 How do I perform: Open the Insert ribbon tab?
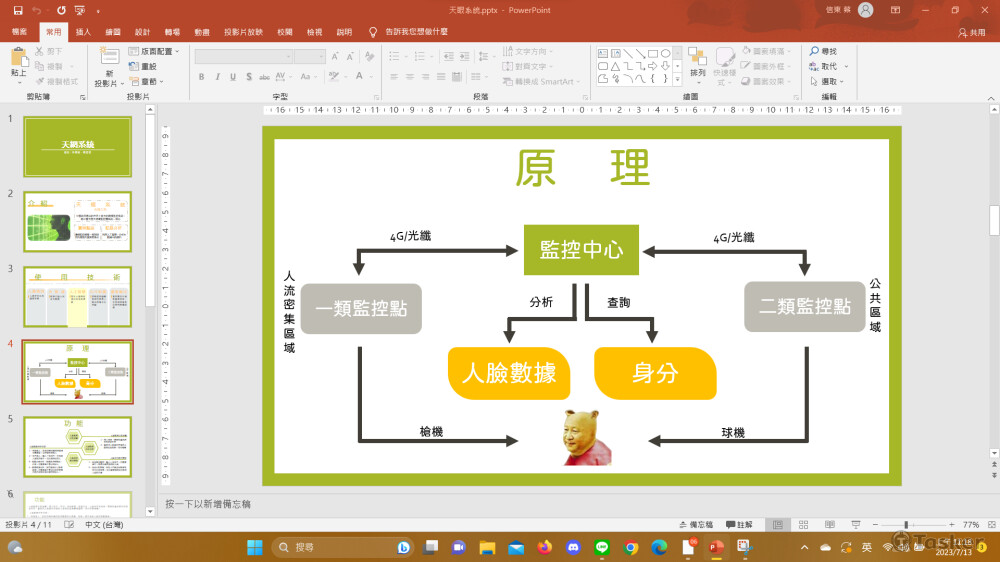click(83, 32)
